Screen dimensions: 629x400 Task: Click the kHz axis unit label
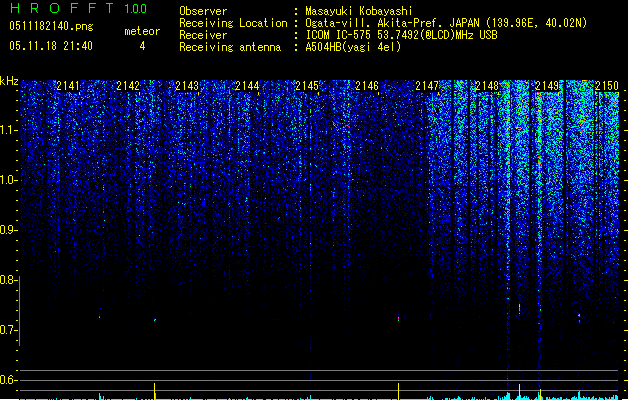(x=9, y=81)
